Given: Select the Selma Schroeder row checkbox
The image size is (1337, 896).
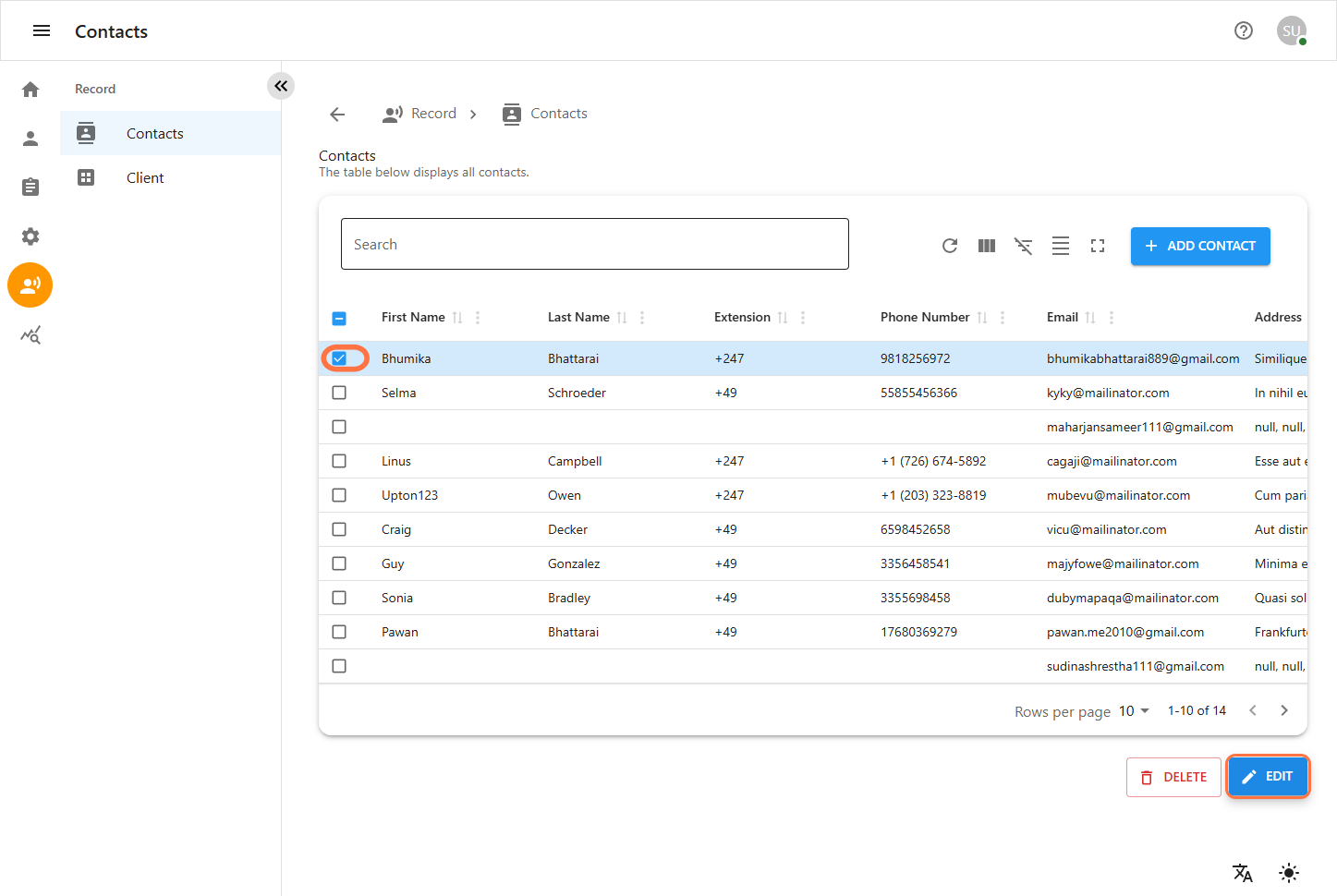Looking at the screenshot, I should click(339, 393).
